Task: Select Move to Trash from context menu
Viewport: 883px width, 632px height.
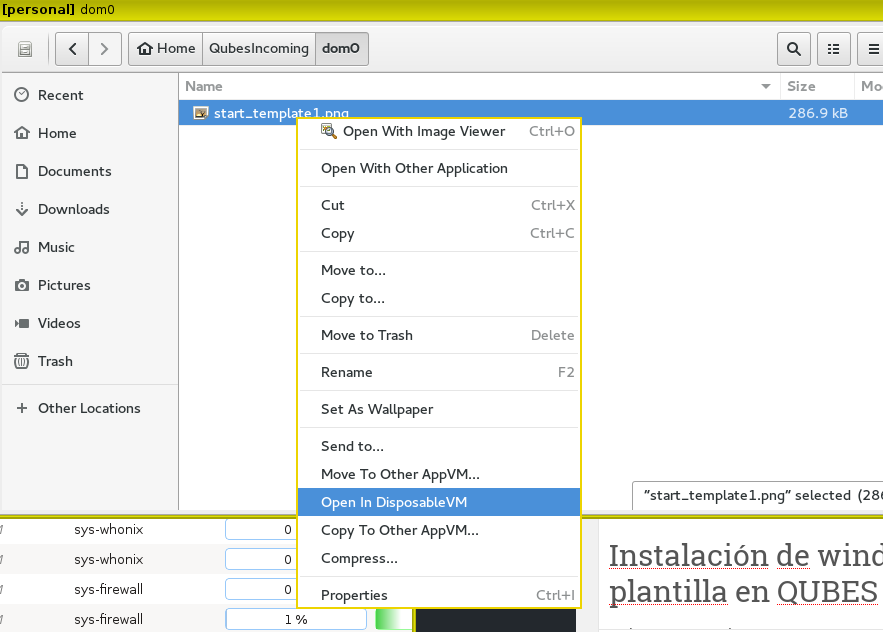Action: [x=366, y=335]
